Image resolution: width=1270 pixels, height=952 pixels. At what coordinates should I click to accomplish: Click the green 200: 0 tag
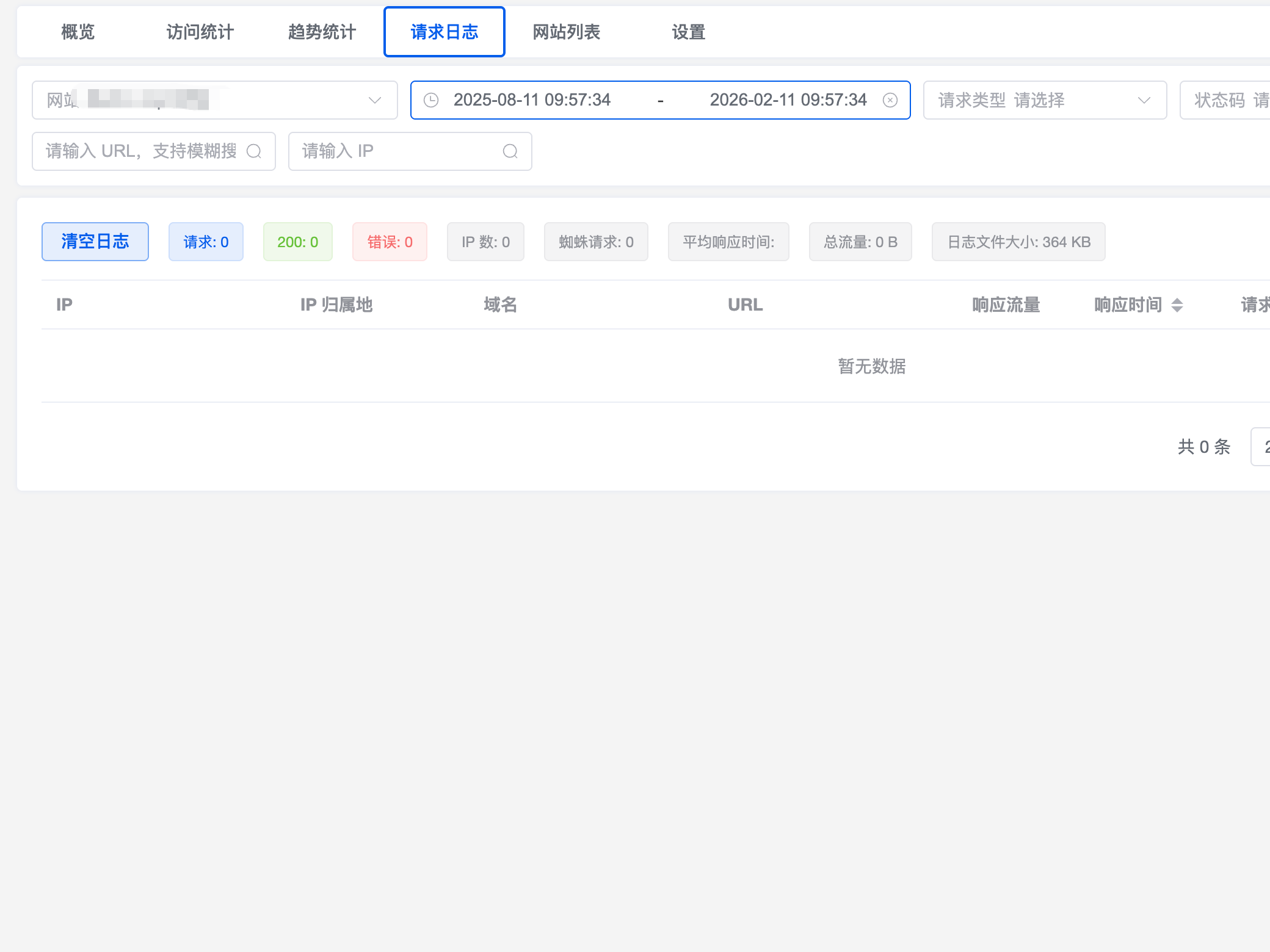[297, 242]
